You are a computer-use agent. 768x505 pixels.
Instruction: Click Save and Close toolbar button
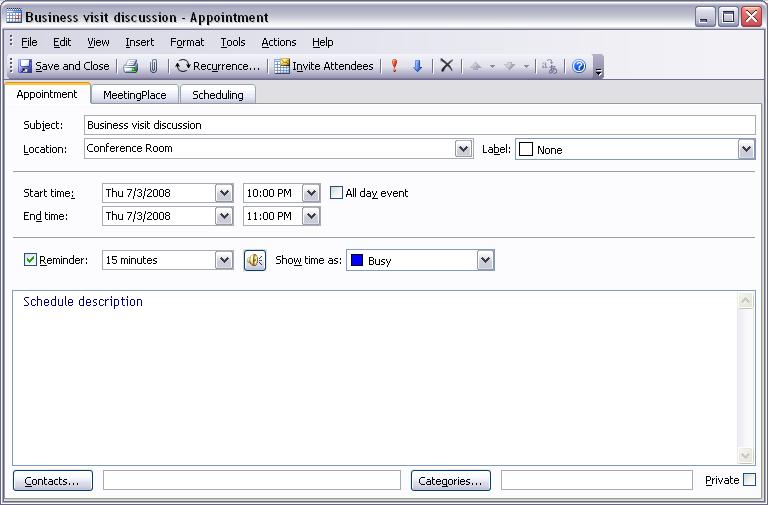point(64,66)
